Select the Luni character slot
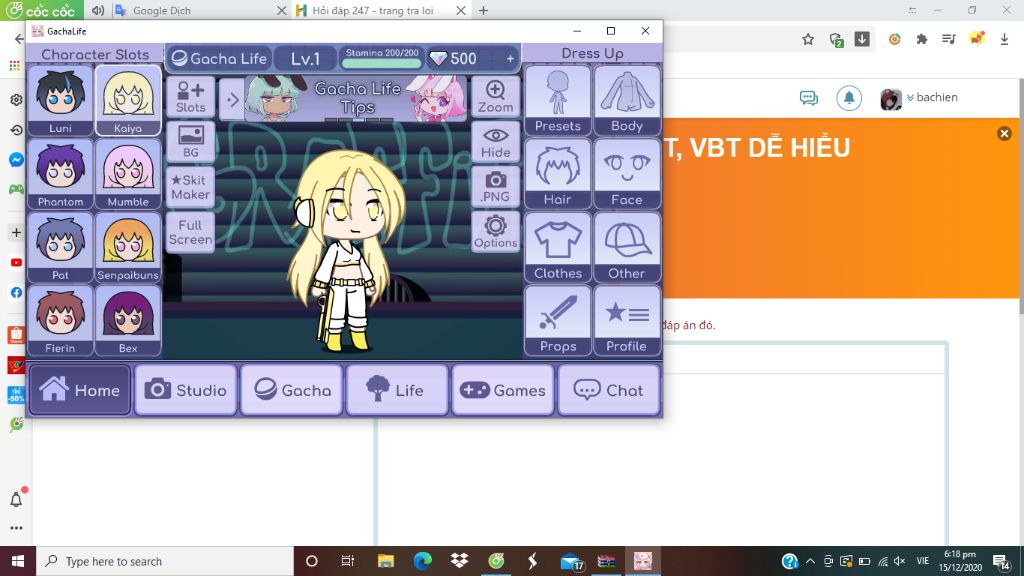The image size is (1024, 576). click(60, 100)
